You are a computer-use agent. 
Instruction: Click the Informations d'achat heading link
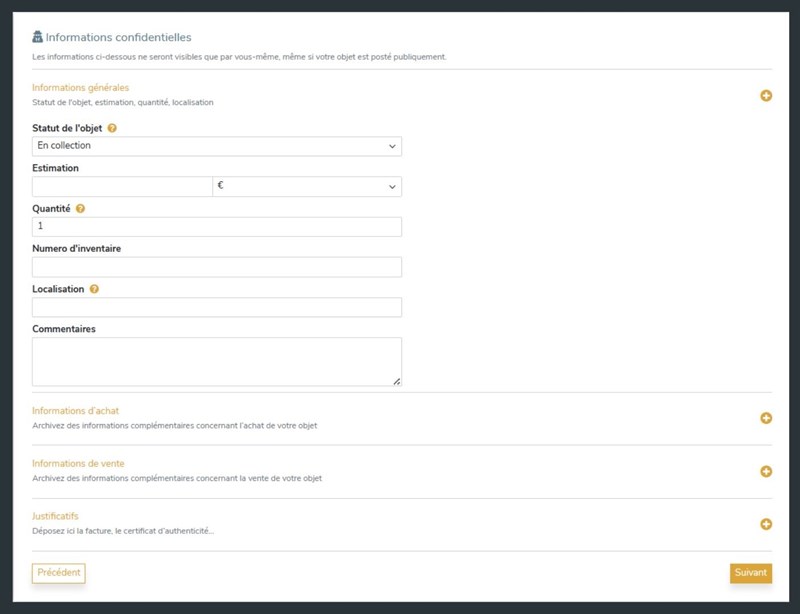click(76, 411)
